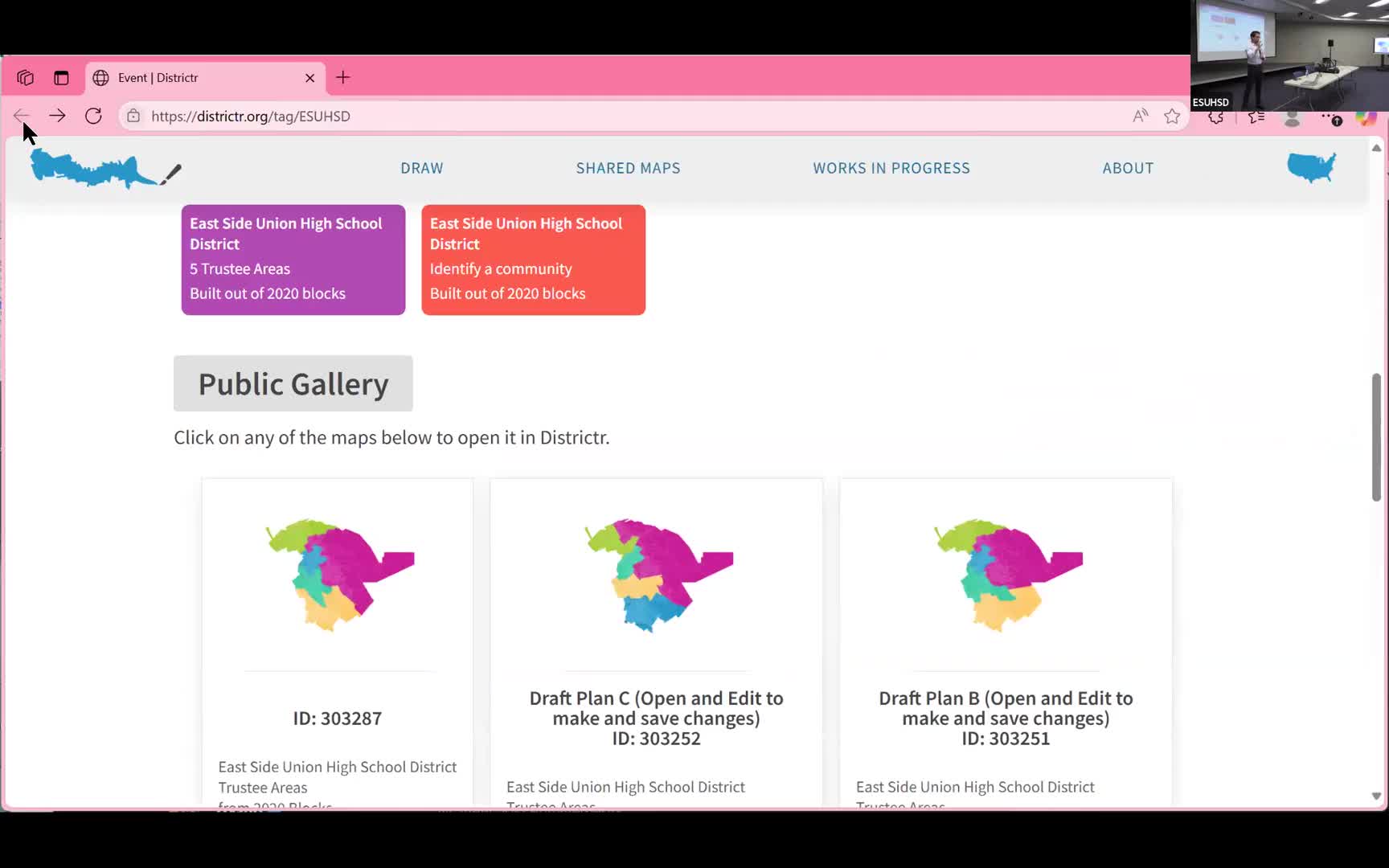Open the red Identify a community module
This screenshot has height=868, width=1389.
coord(533,260)
